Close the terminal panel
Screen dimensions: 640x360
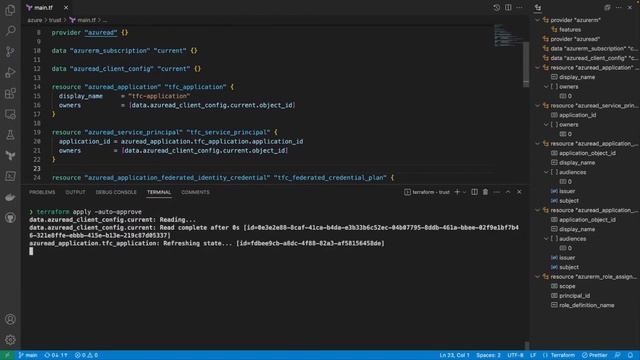519,192
